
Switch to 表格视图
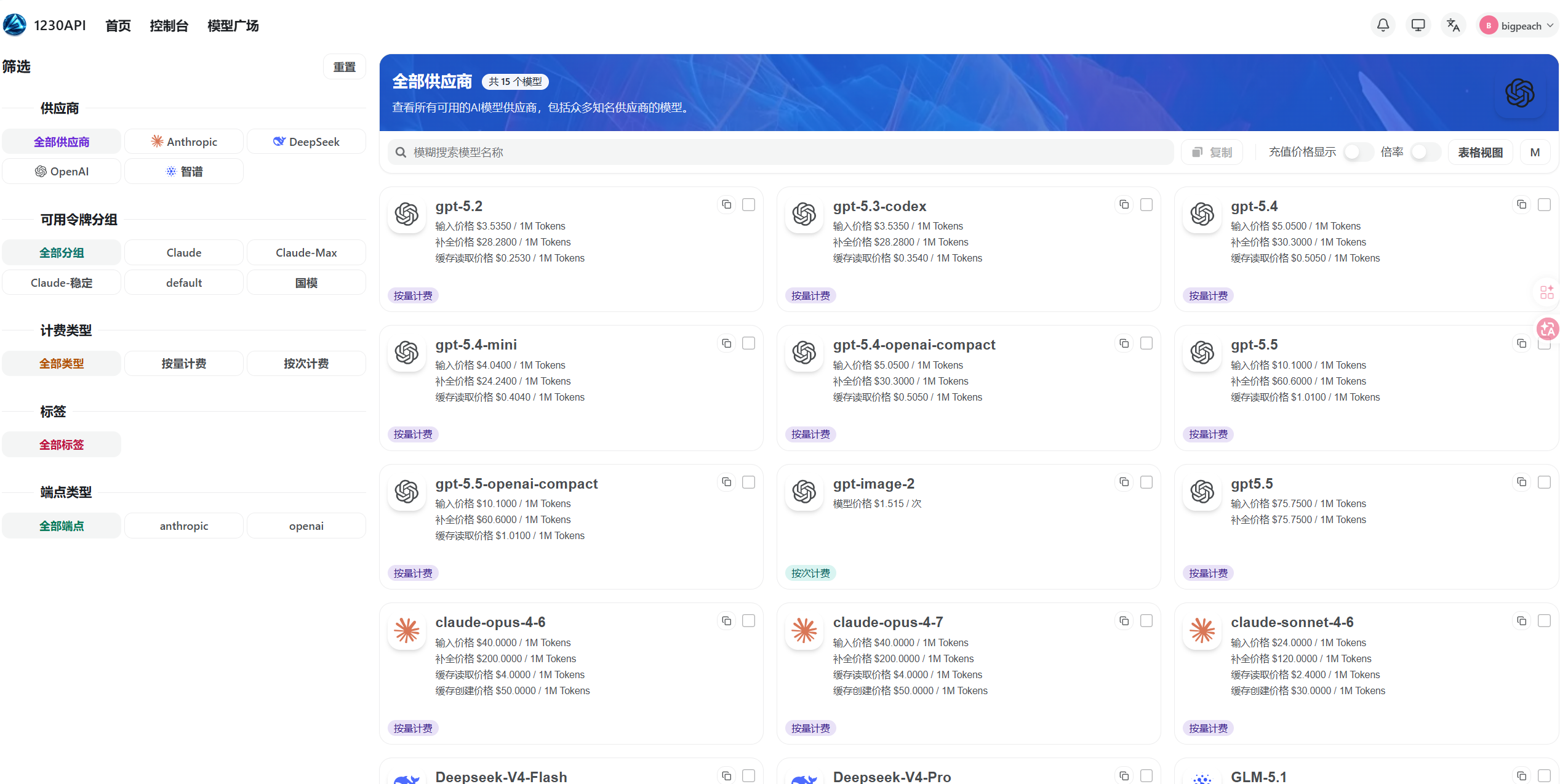point(1481,152)
